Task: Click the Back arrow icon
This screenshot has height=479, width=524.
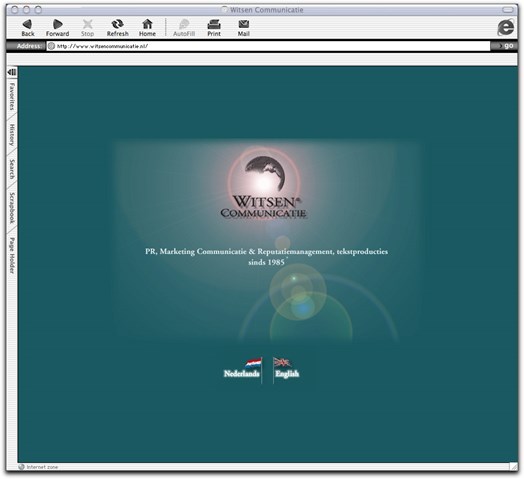Action: (27, 24)
